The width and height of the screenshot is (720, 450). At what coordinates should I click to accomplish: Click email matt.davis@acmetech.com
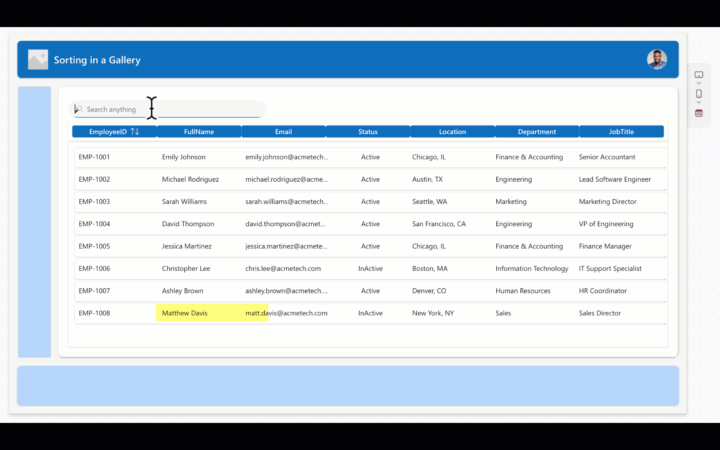(x=286, y=313)
